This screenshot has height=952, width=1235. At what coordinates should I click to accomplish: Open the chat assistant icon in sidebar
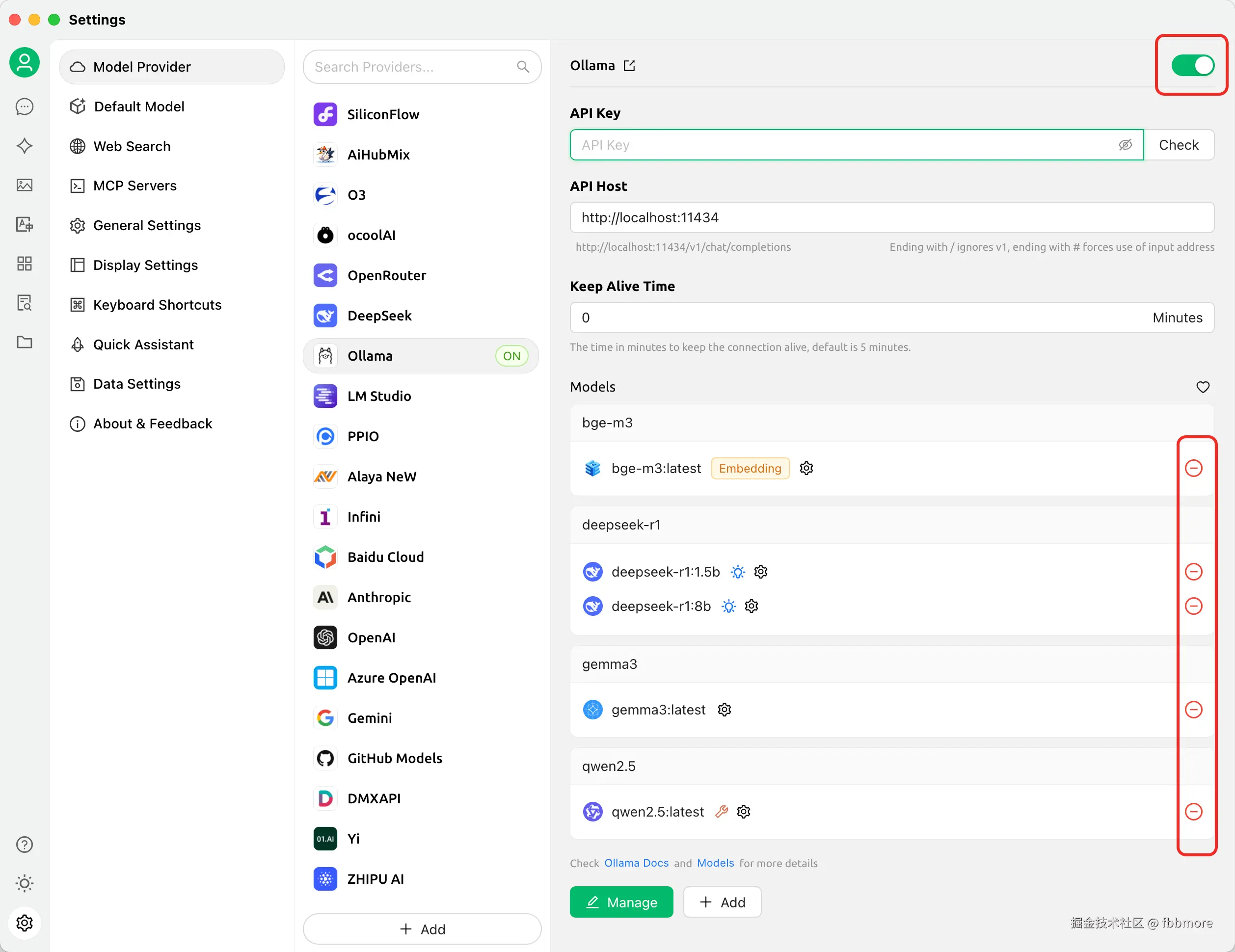point(25,106)
